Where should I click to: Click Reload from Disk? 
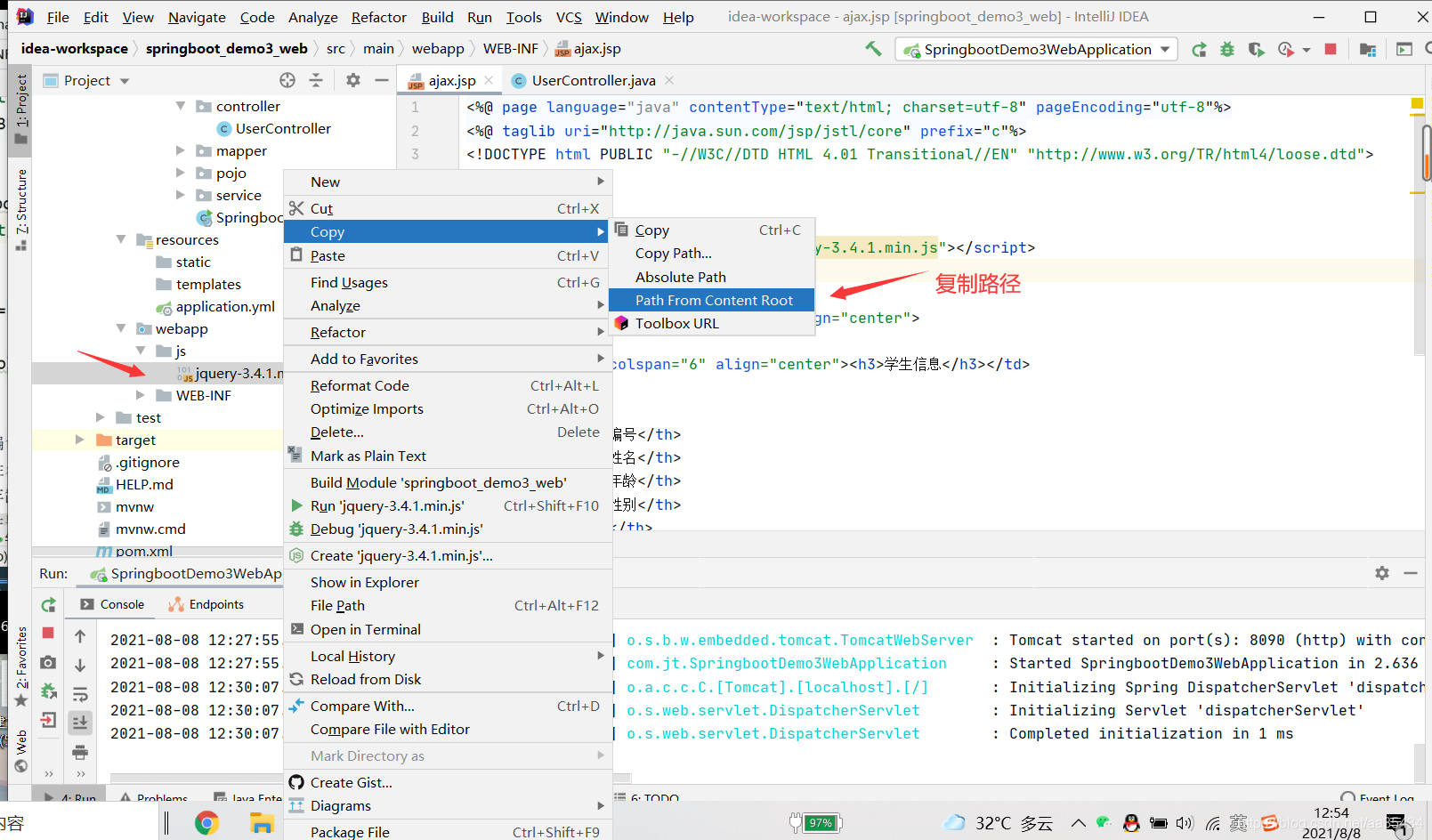[x=448, y=679]
